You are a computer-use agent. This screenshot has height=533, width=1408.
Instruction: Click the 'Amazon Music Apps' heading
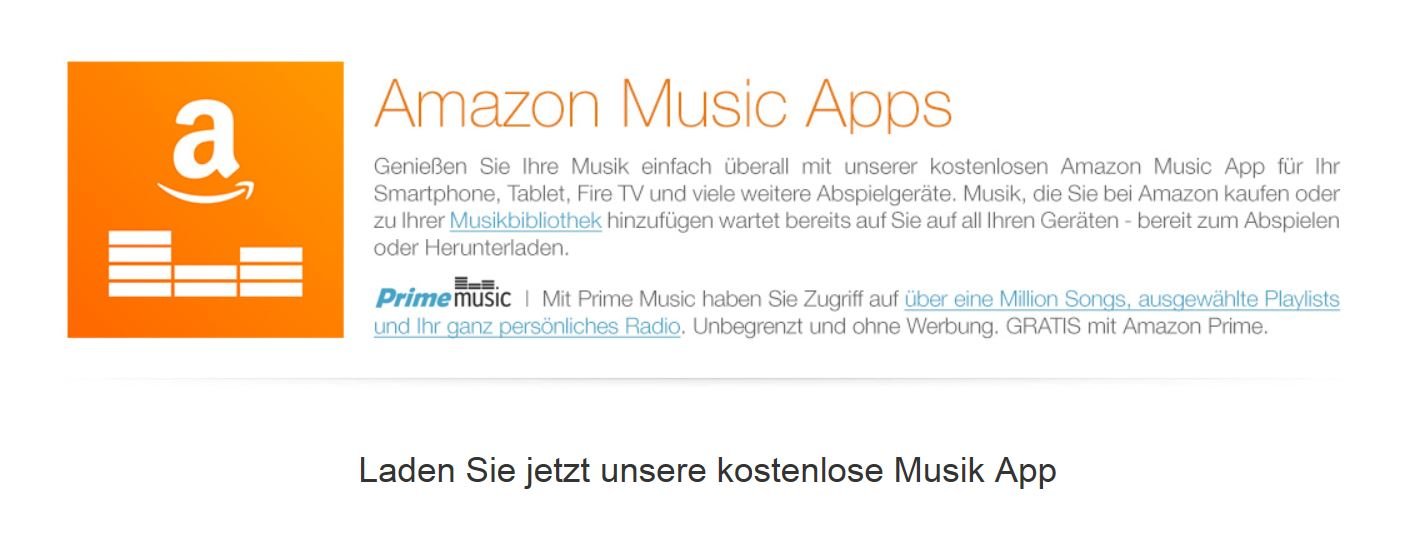tap(663, 103)
